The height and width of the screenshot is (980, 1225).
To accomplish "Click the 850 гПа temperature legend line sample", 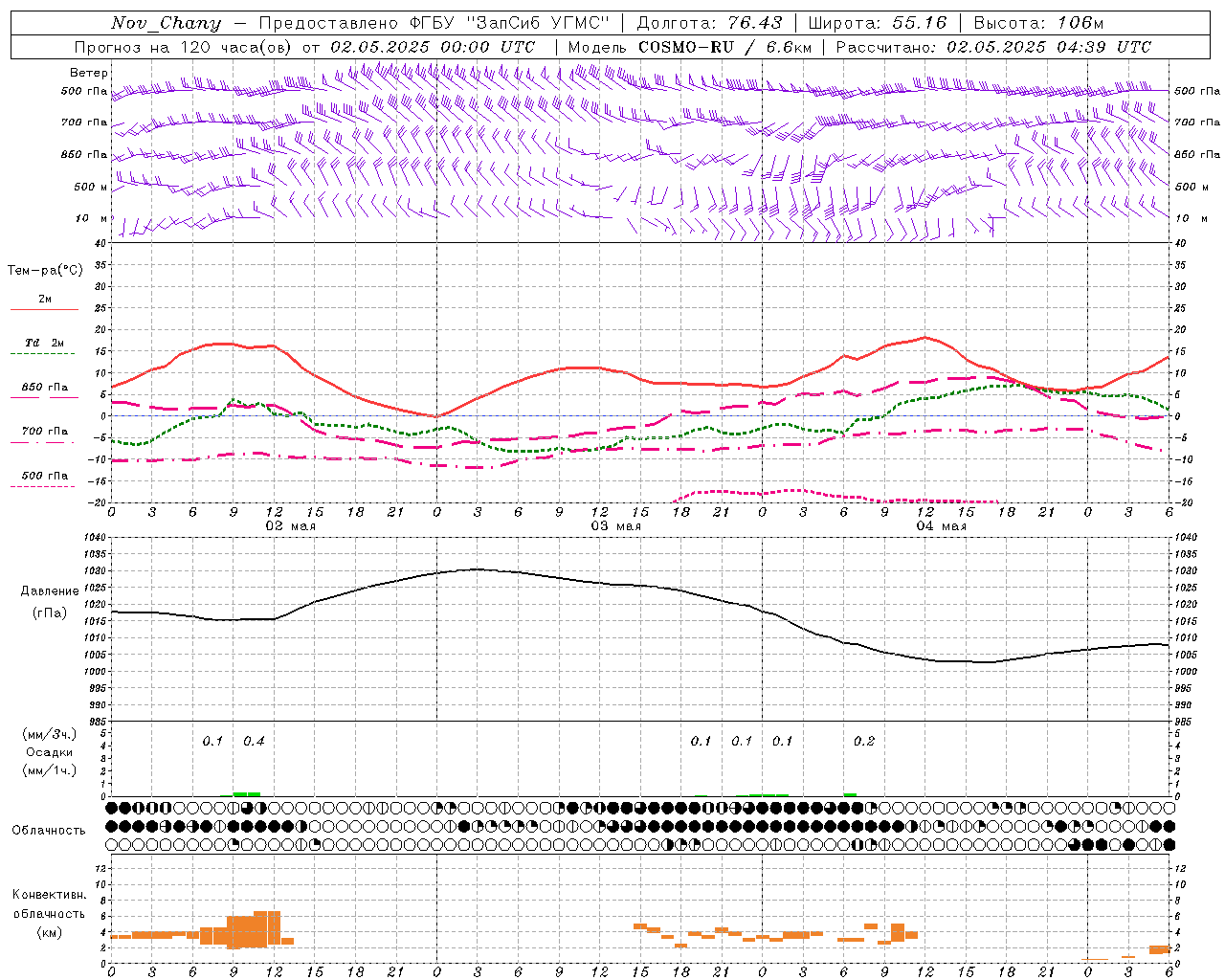I will [x=44, y=398].
